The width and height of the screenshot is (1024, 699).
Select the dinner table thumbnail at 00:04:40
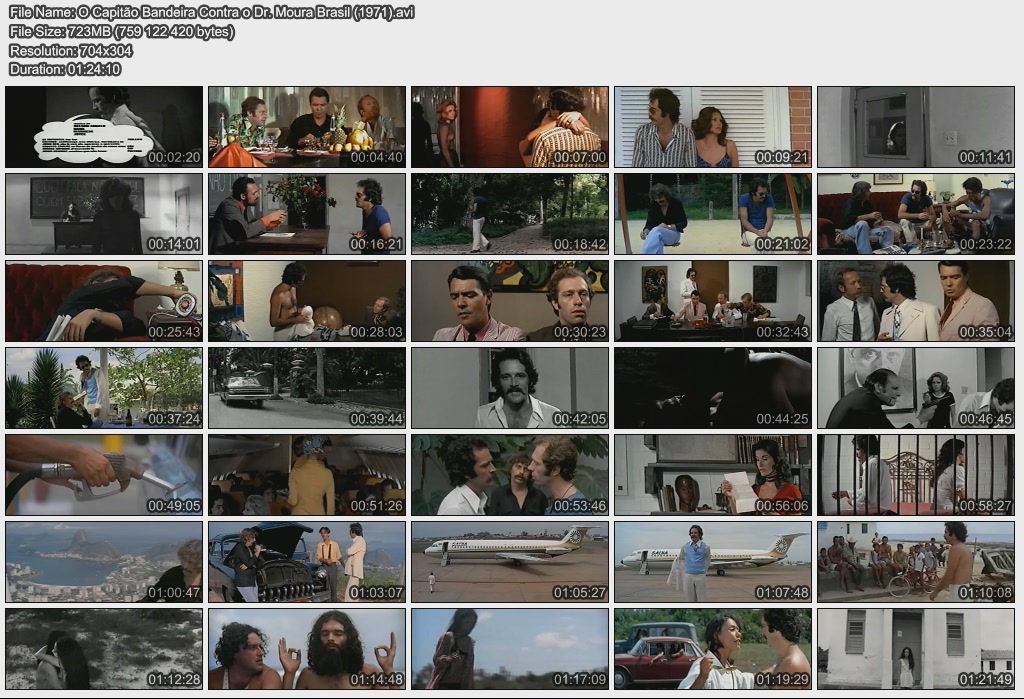pos(307,127)
